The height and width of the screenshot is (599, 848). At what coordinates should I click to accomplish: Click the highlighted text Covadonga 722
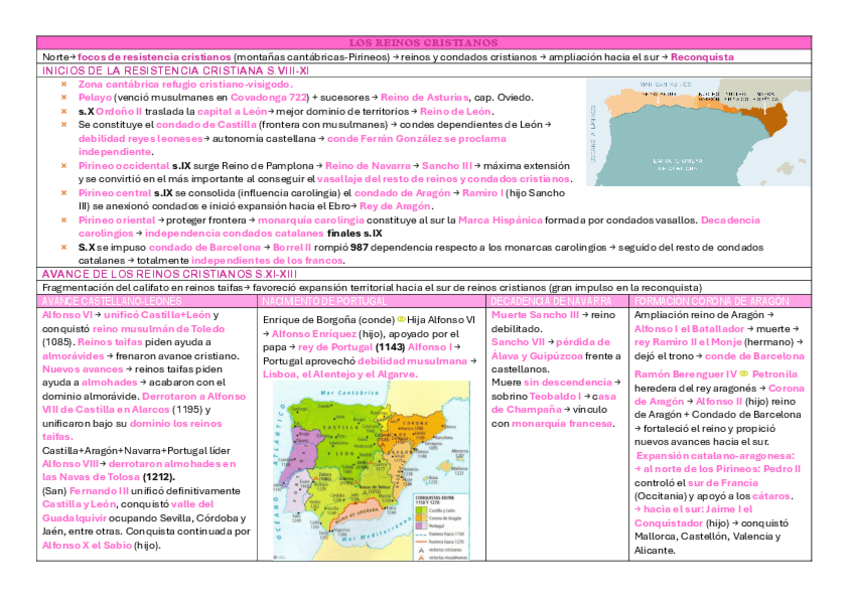269,98
